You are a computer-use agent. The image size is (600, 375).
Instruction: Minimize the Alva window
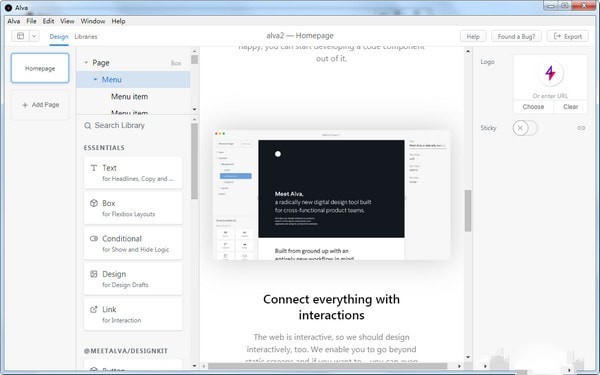(x=551, y=6)
